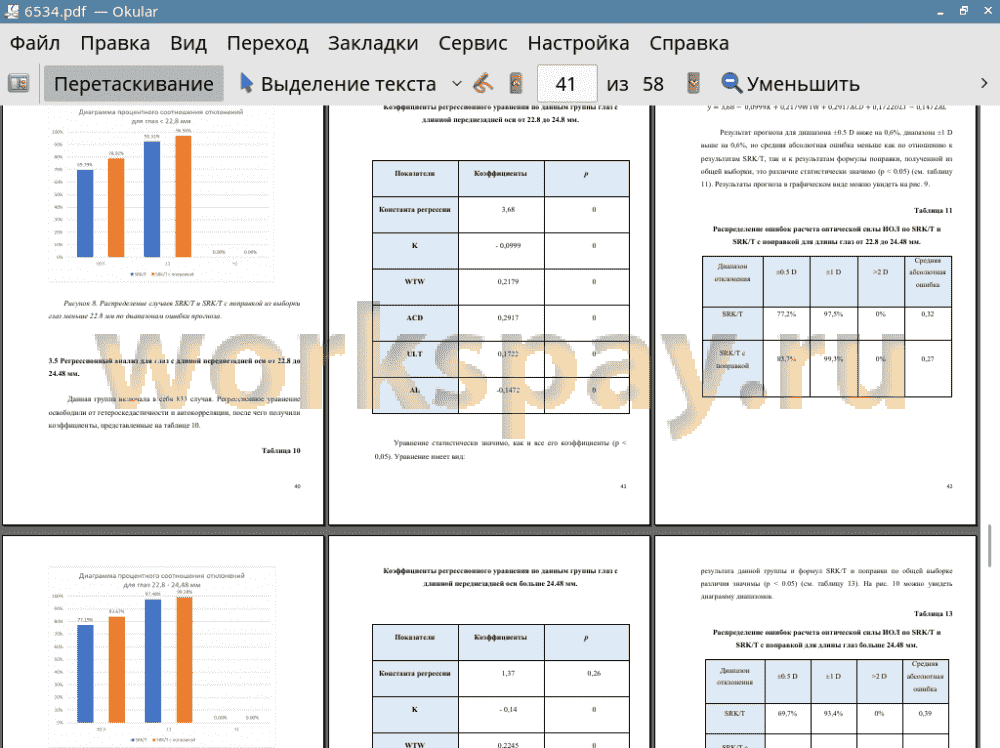The image size is (1000, 748).
Task: Click the '99,3%' cell in Таблица 11
Action: click(834, 368)
